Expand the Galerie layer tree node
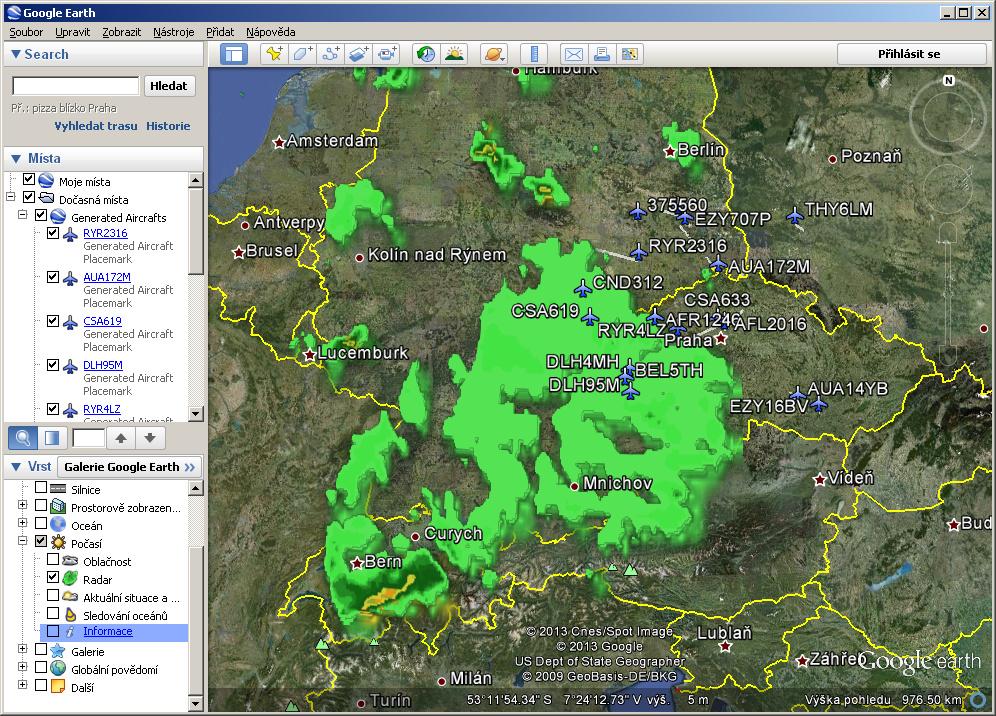The height and width of the screenshot is (716, 996). coord(22,649)
